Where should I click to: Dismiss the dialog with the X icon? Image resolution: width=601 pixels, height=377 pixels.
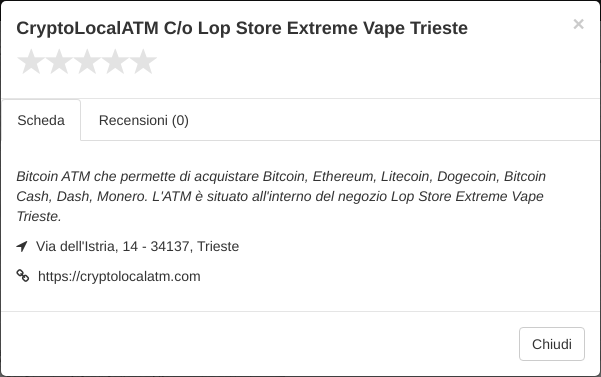578,24
